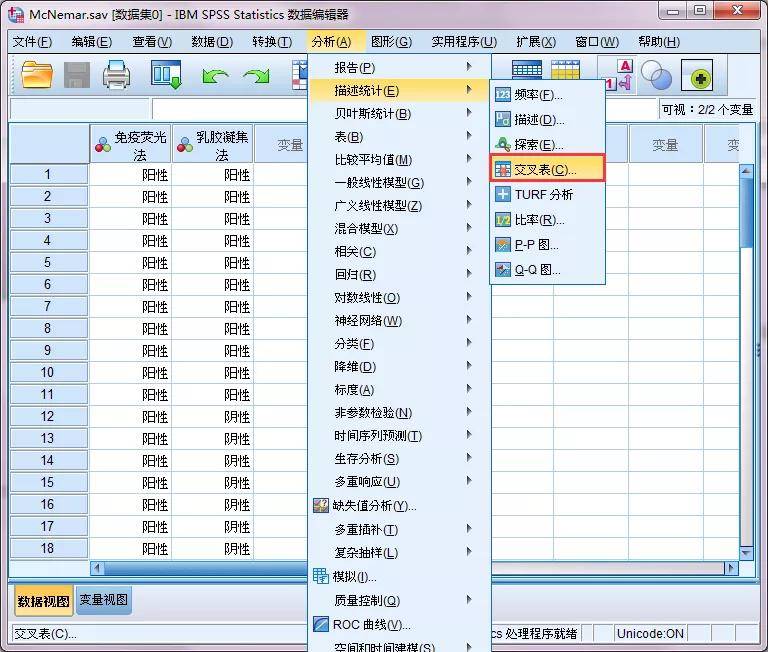Switch to 数据视图 tab
This screenshot has height=652, width=768.
coord(43,601)
